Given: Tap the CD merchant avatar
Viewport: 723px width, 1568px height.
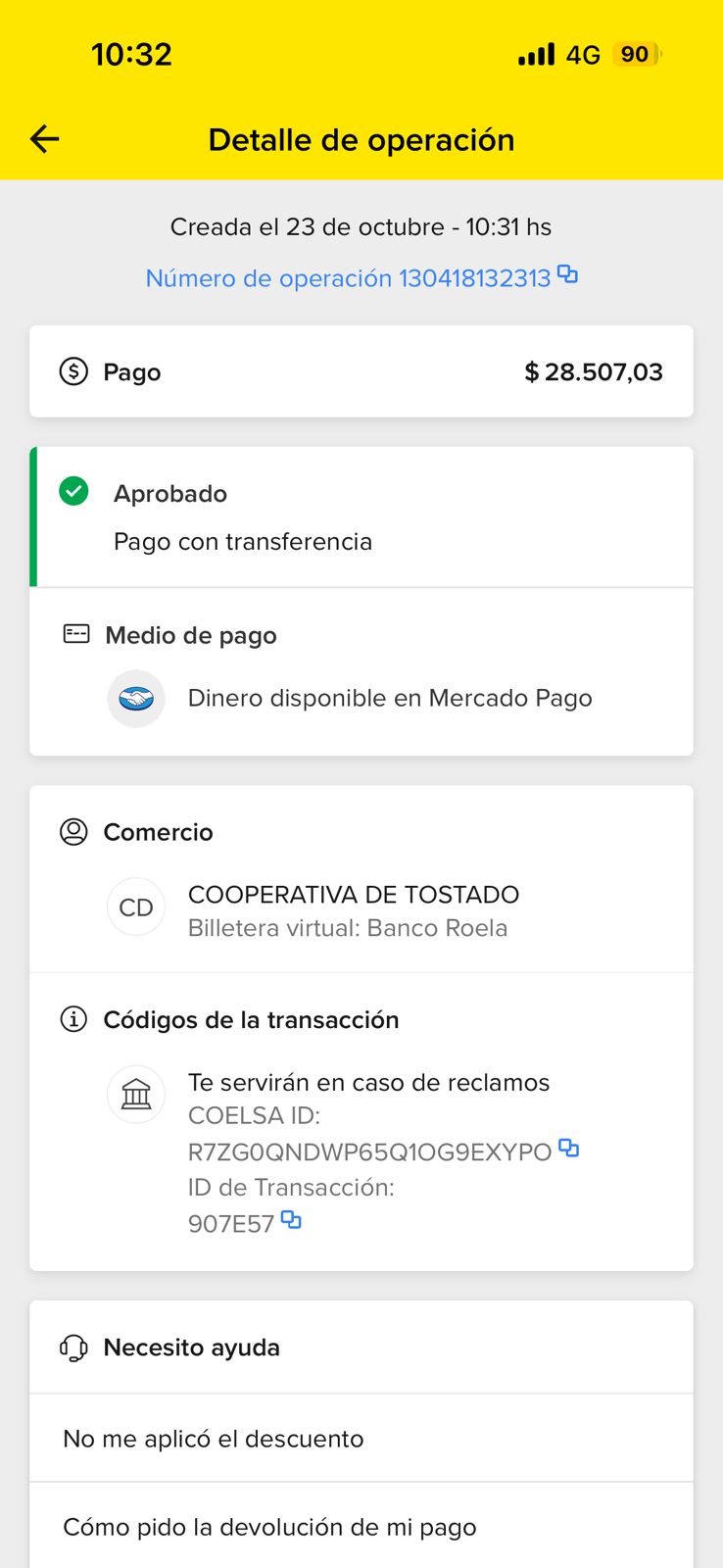Looking at the screenshot, I should coord(136,907).
